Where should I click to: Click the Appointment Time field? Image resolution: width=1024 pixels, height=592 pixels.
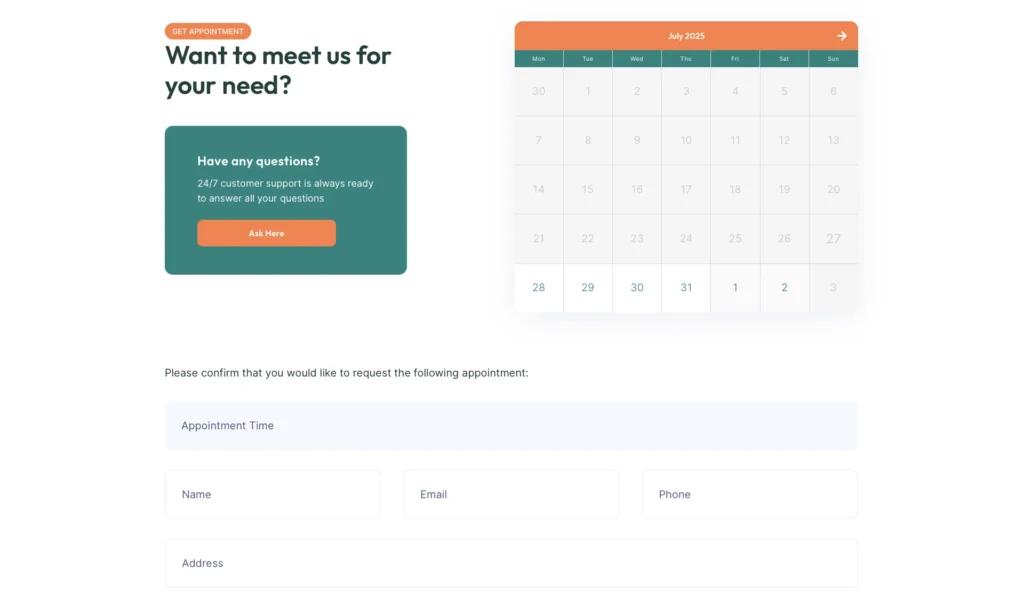(511, 426)
